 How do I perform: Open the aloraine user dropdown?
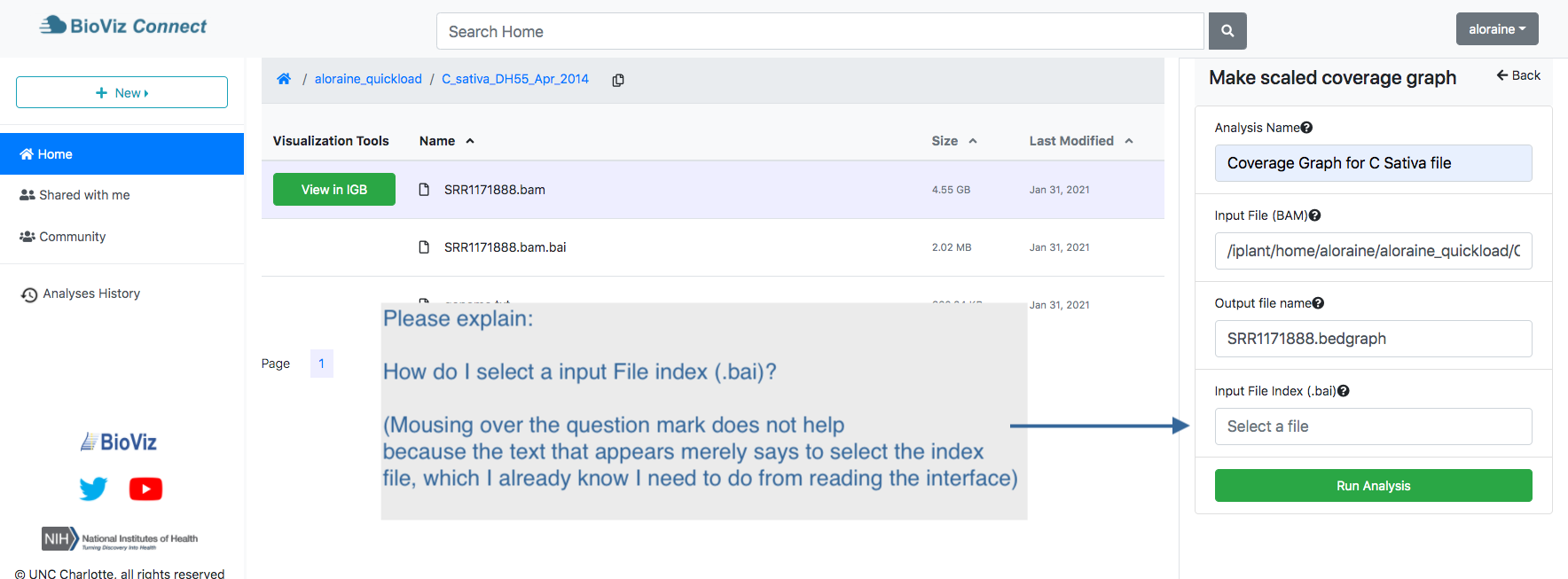[x=1496, y=29]
